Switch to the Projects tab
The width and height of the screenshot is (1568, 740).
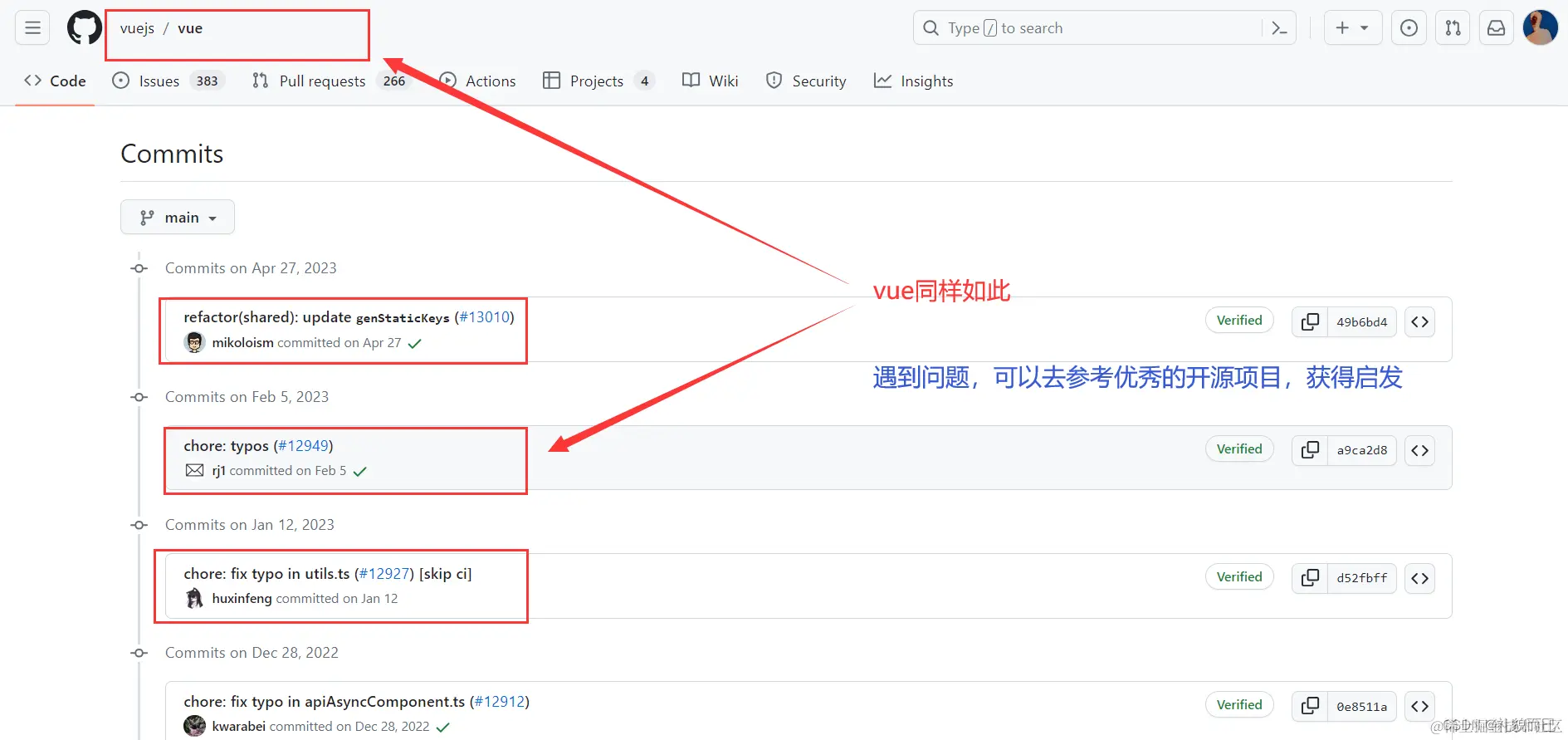coord(598,81)
